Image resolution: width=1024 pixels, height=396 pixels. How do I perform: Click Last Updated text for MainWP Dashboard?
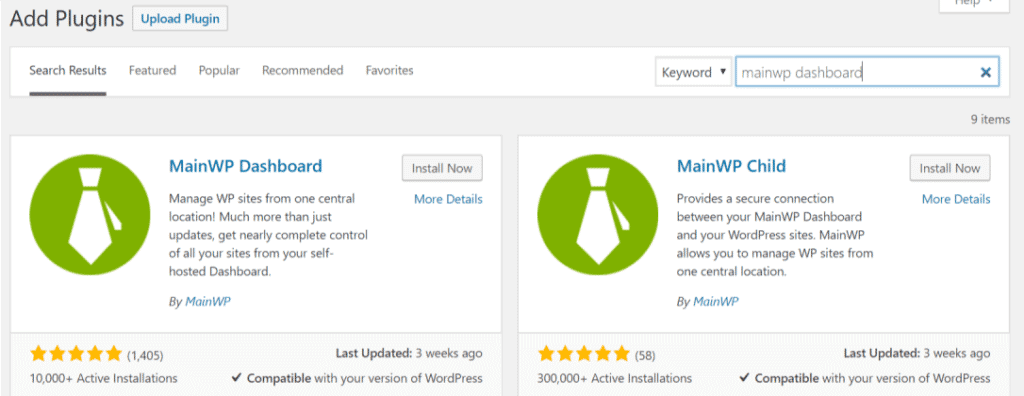tap(409, 354)
